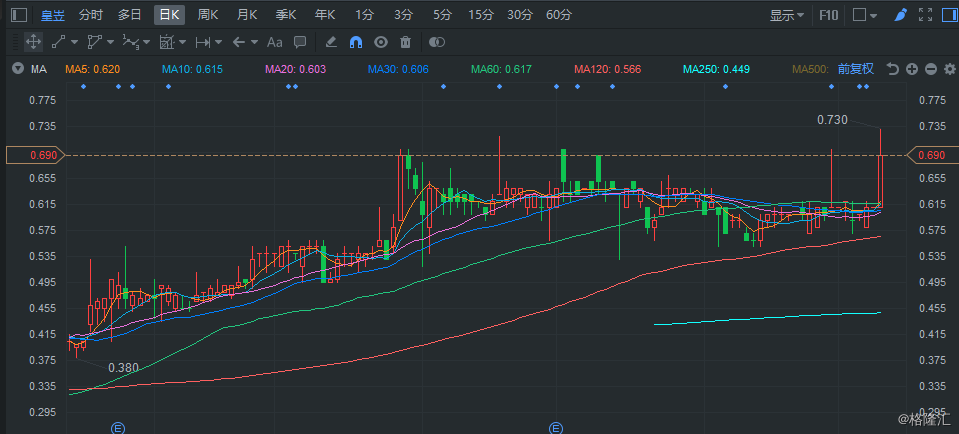
Task: Toggle the blue drawing brush icon
Action: pos(900,15)
